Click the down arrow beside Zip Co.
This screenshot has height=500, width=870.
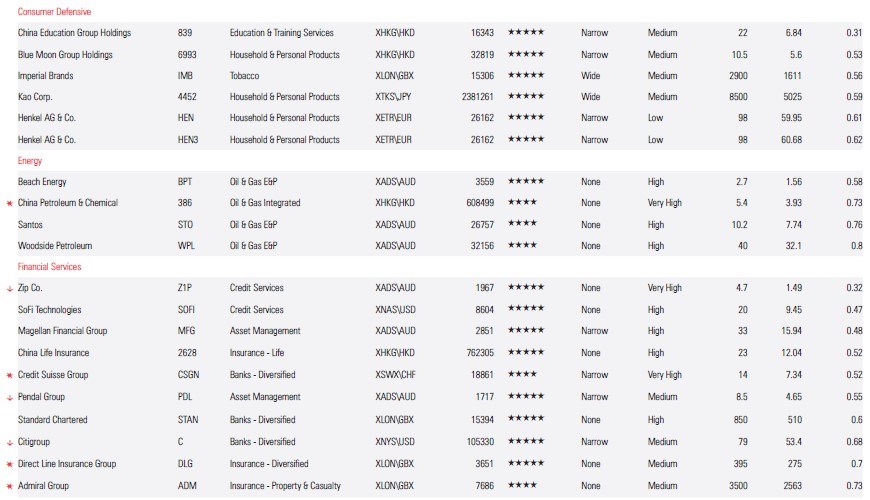[9, 288]
